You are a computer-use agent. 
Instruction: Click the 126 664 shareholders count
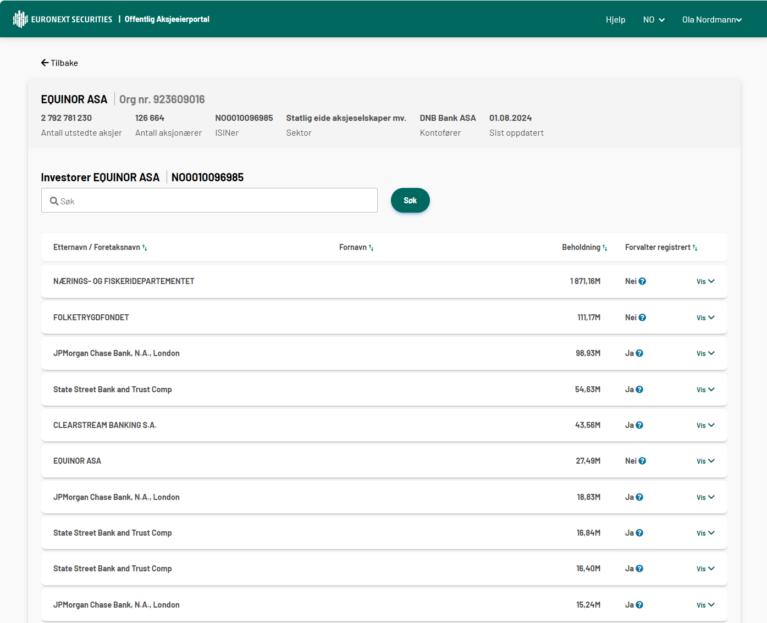click(150, 118)
